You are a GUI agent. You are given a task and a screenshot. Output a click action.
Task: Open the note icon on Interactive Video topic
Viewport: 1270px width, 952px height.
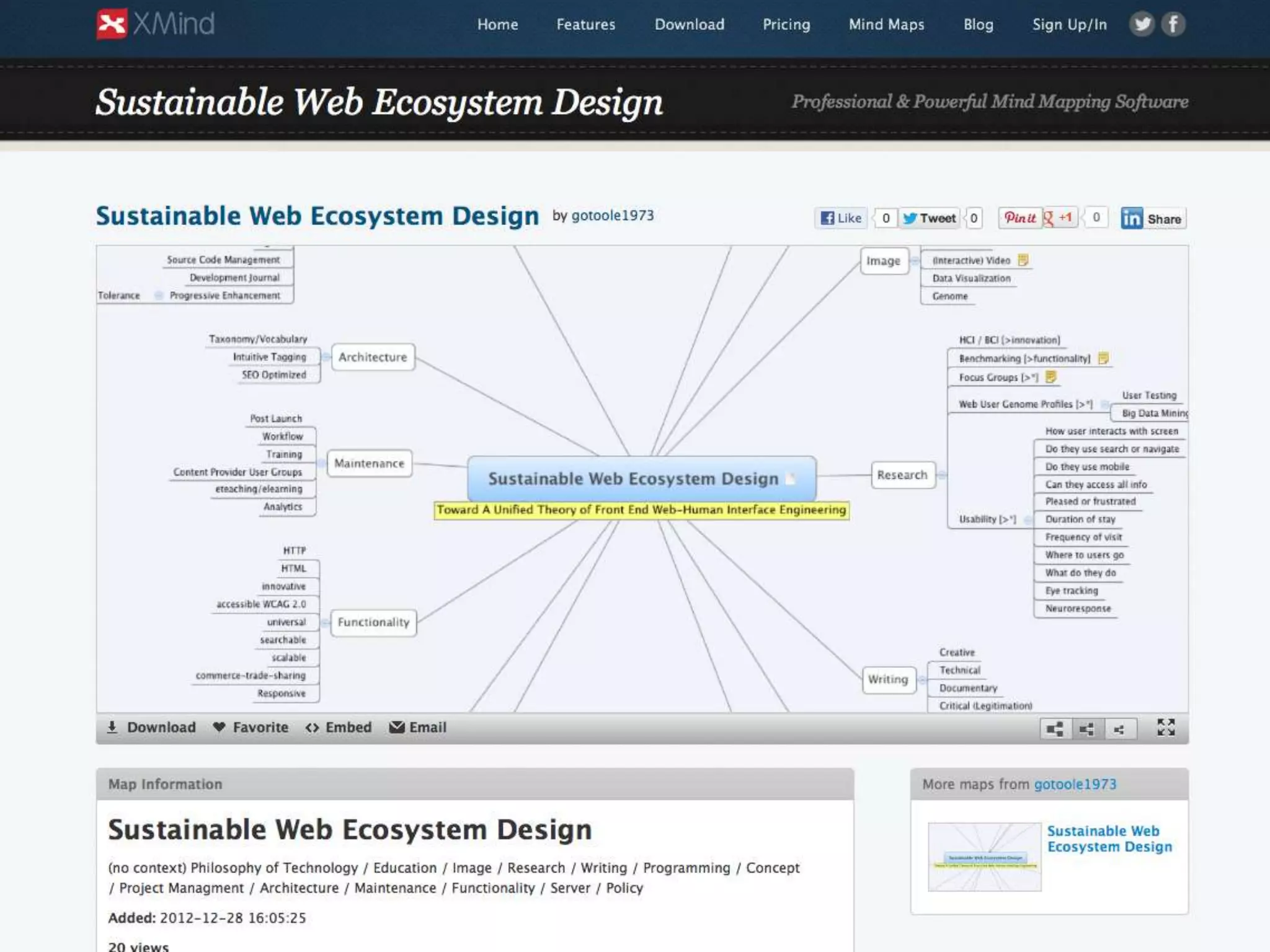pyautogui.click(x=1023, y=260)
